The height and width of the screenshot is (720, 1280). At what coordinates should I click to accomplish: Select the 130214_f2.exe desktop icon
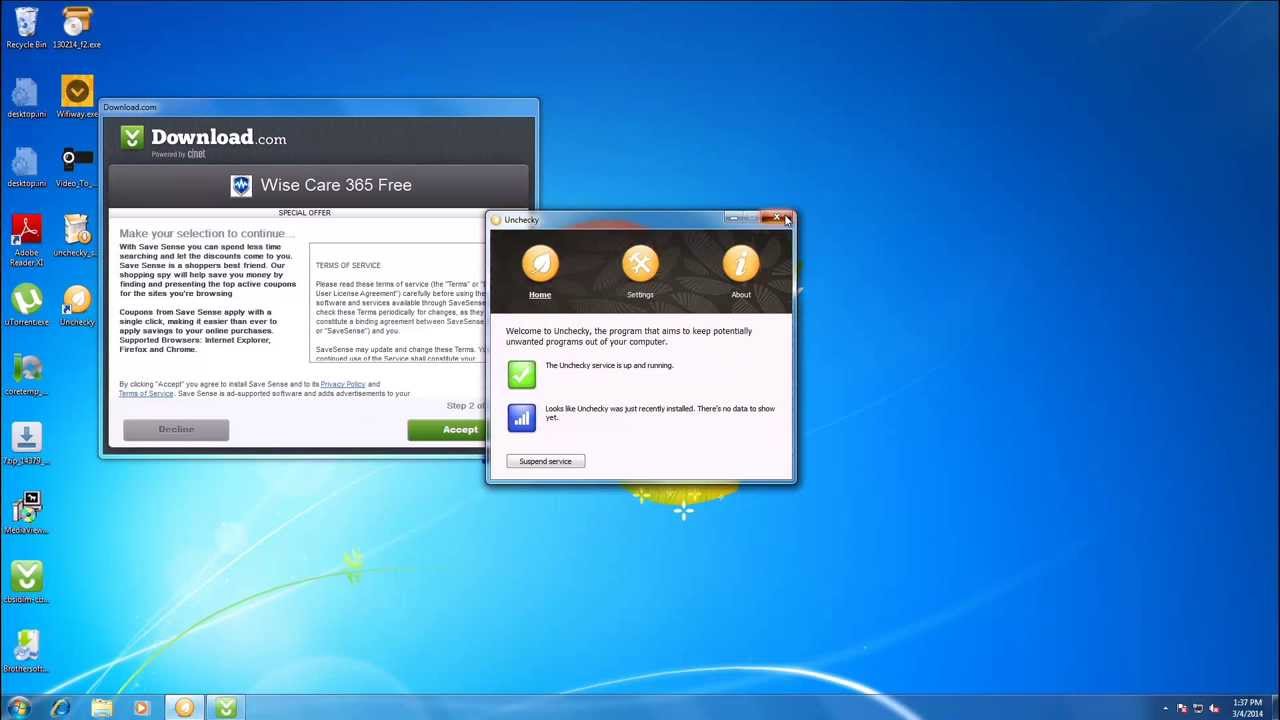[x=77, y=28]
